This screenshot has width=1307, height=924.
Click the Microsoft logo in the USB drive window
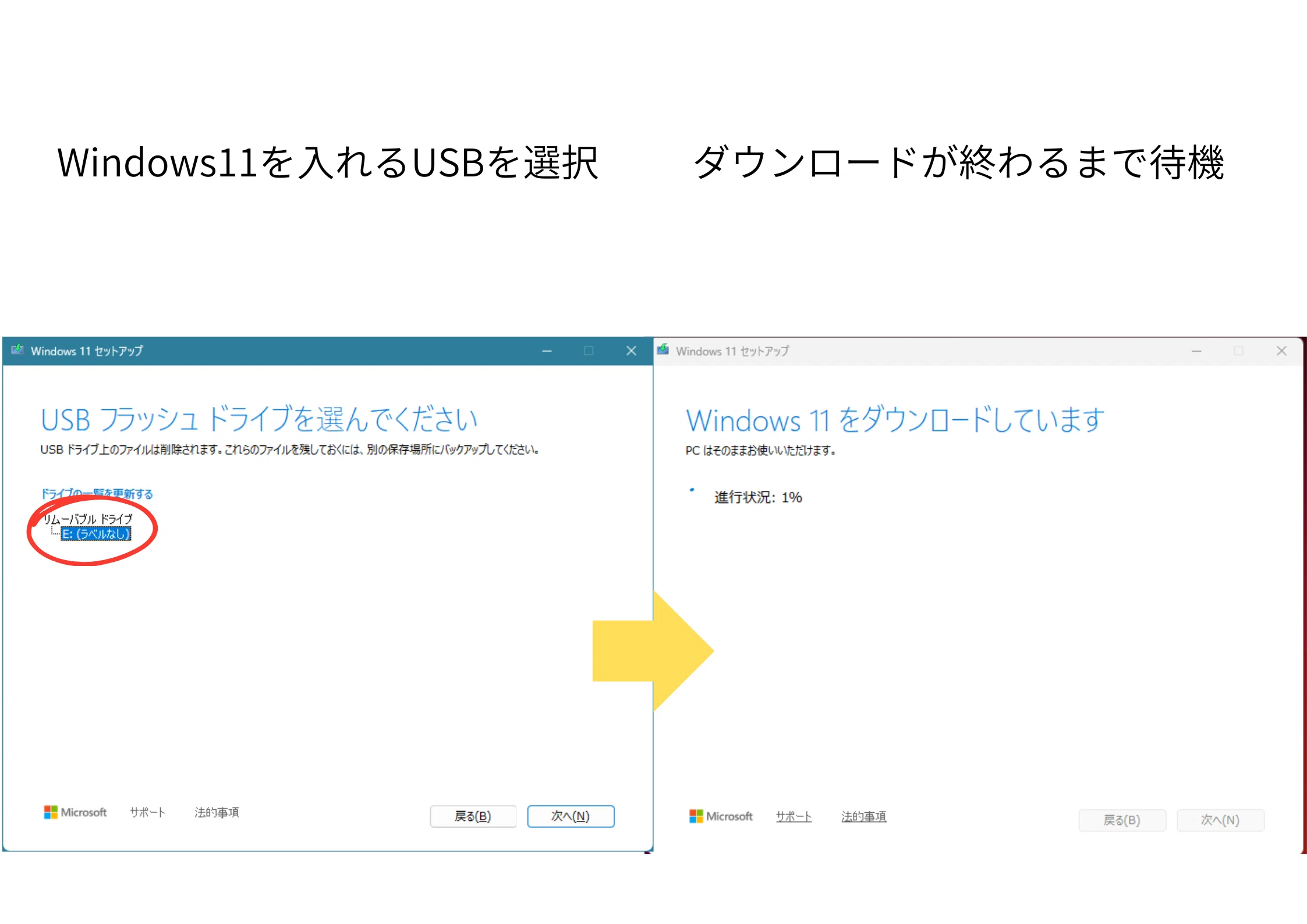(75, 812)
